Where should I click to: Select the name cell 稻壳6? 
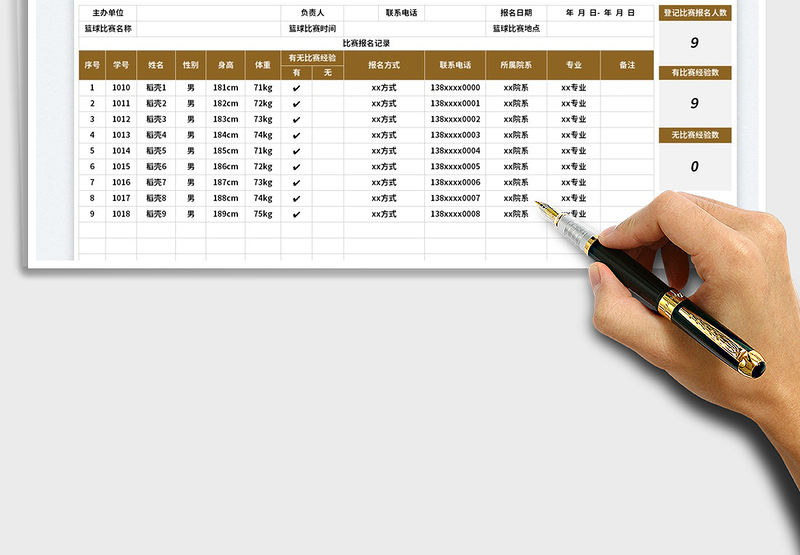point(156,167)
